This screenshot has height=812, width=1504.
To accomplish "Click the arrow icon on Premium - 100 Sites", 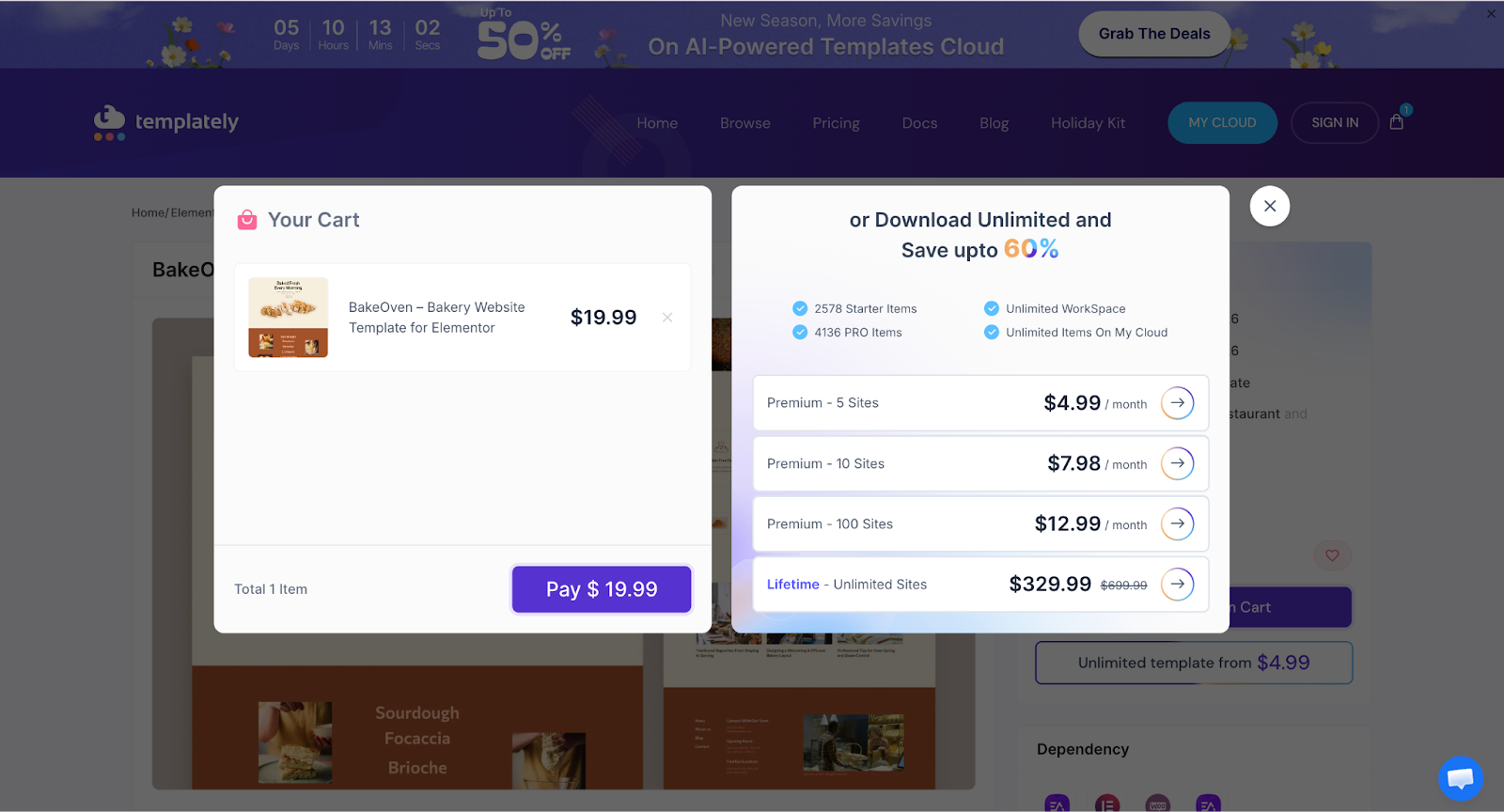I will (1177, 523).
